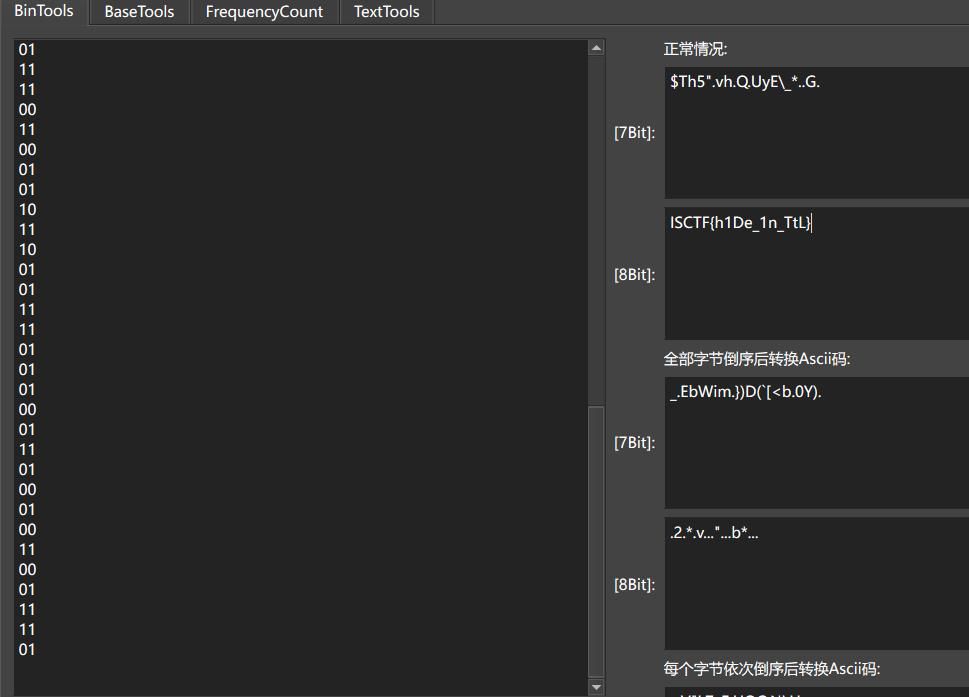Click the 正常情况 section heading

click(x=696, y=49)
